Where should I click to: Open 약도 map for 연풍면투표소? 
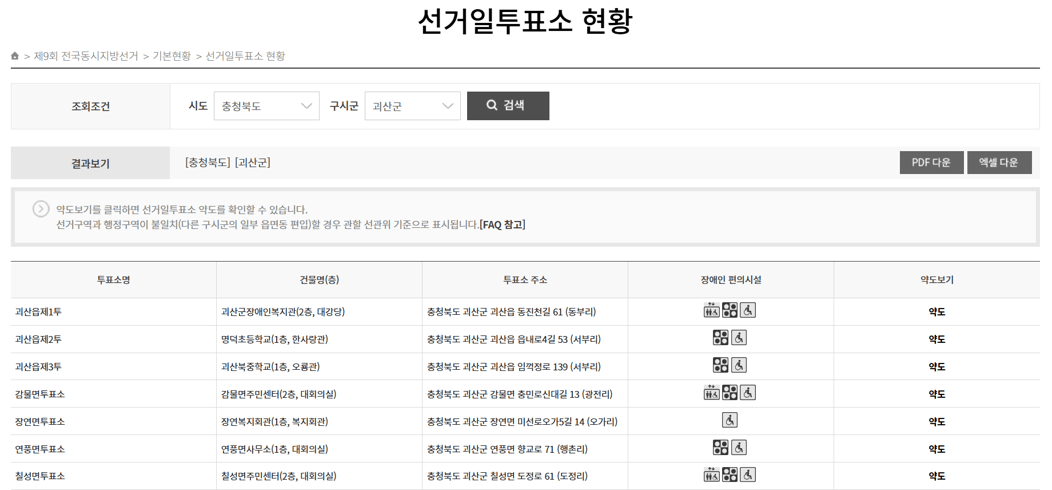pos(937,449)
